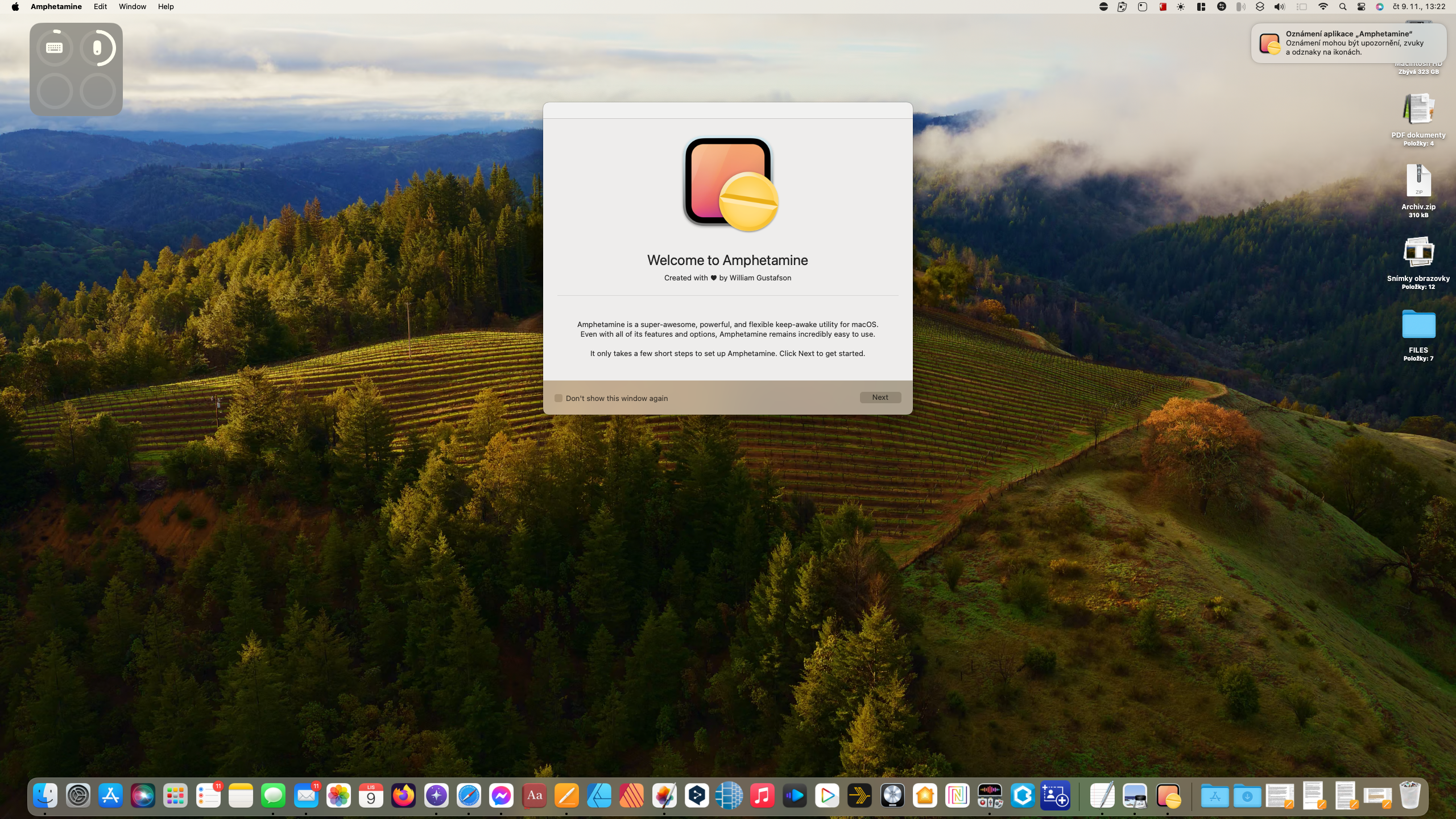
Task: Open the Window menu
Action: click(x=132, y=7)
